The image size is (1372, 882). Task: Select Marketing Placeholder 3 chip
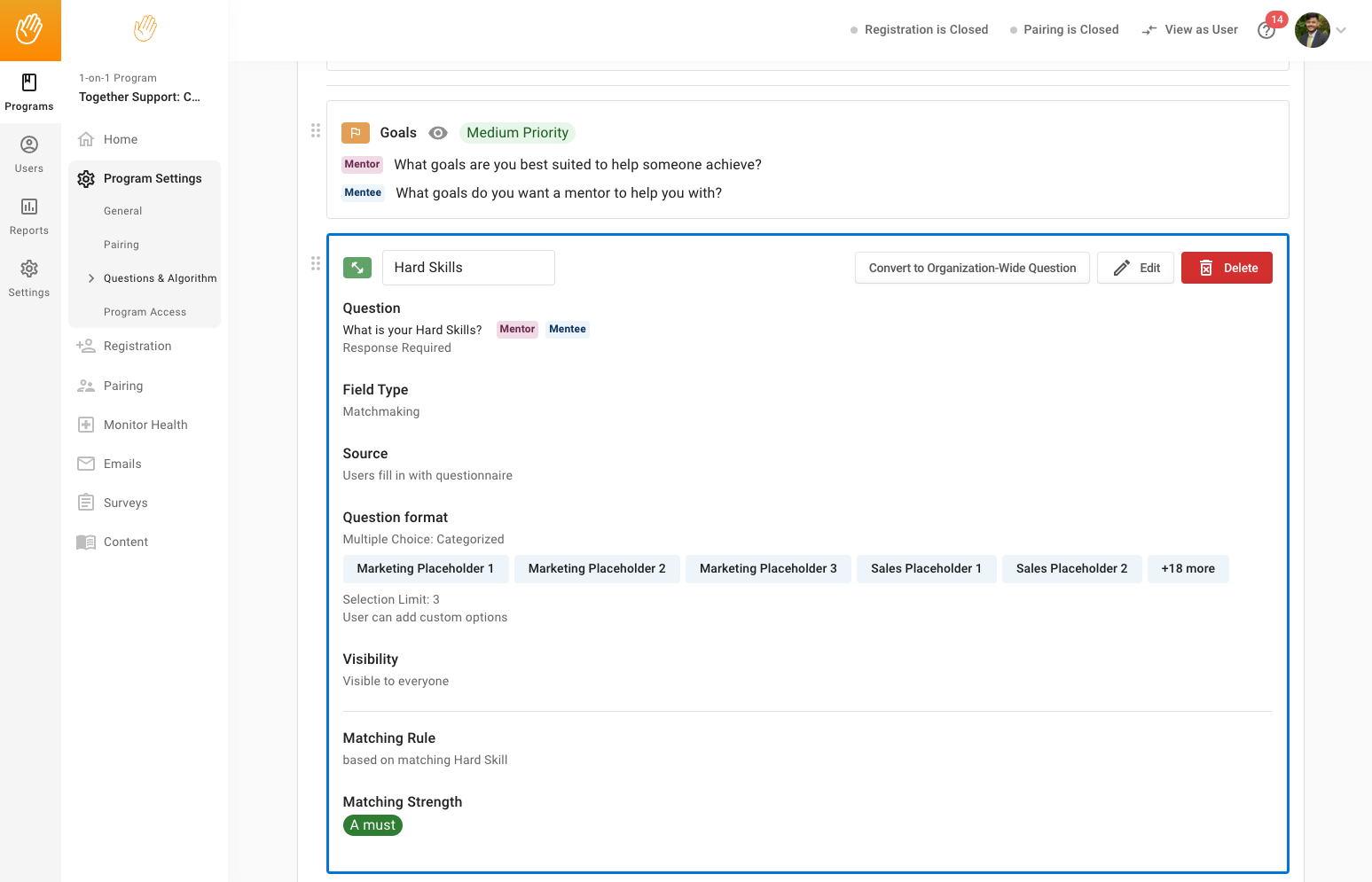768,569
